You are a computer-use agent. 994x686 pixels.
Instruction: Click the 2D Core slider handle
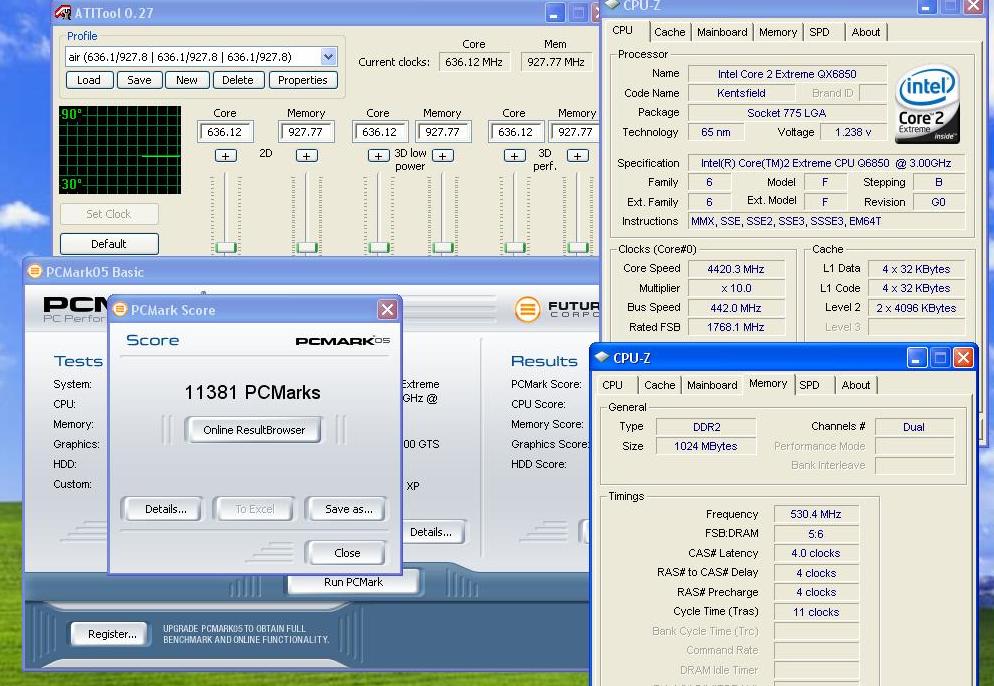point(226,247)
